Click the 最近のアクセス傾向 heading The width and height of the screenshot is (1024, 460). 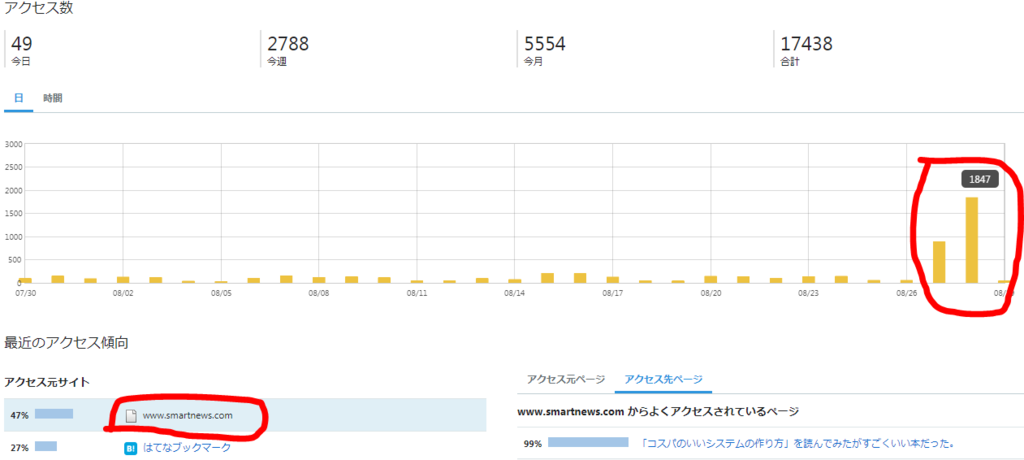[66, 342]
